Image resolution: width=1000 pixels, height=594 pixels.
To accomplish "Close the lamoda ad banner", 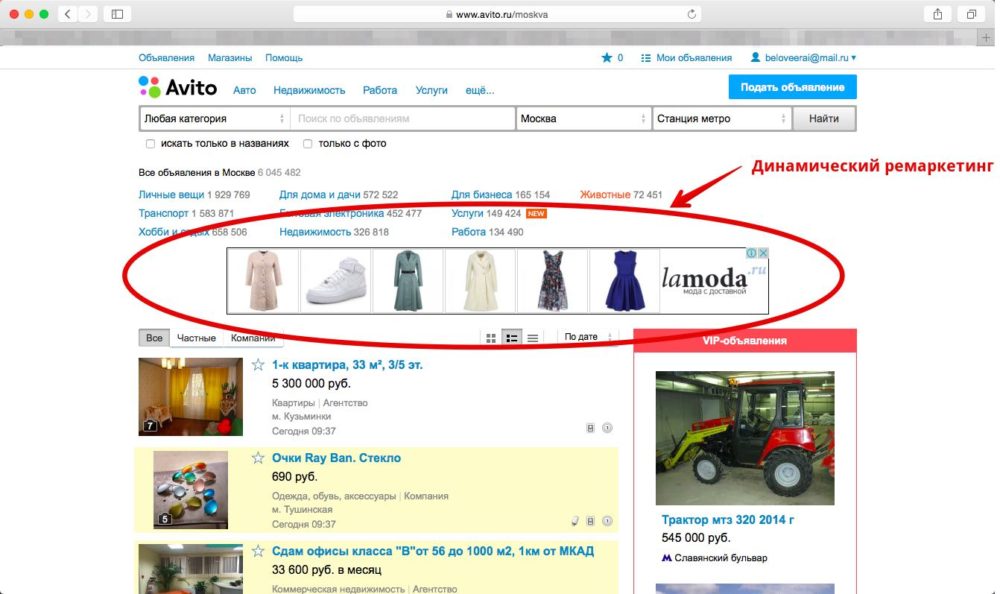I will (x=763, y=253).
